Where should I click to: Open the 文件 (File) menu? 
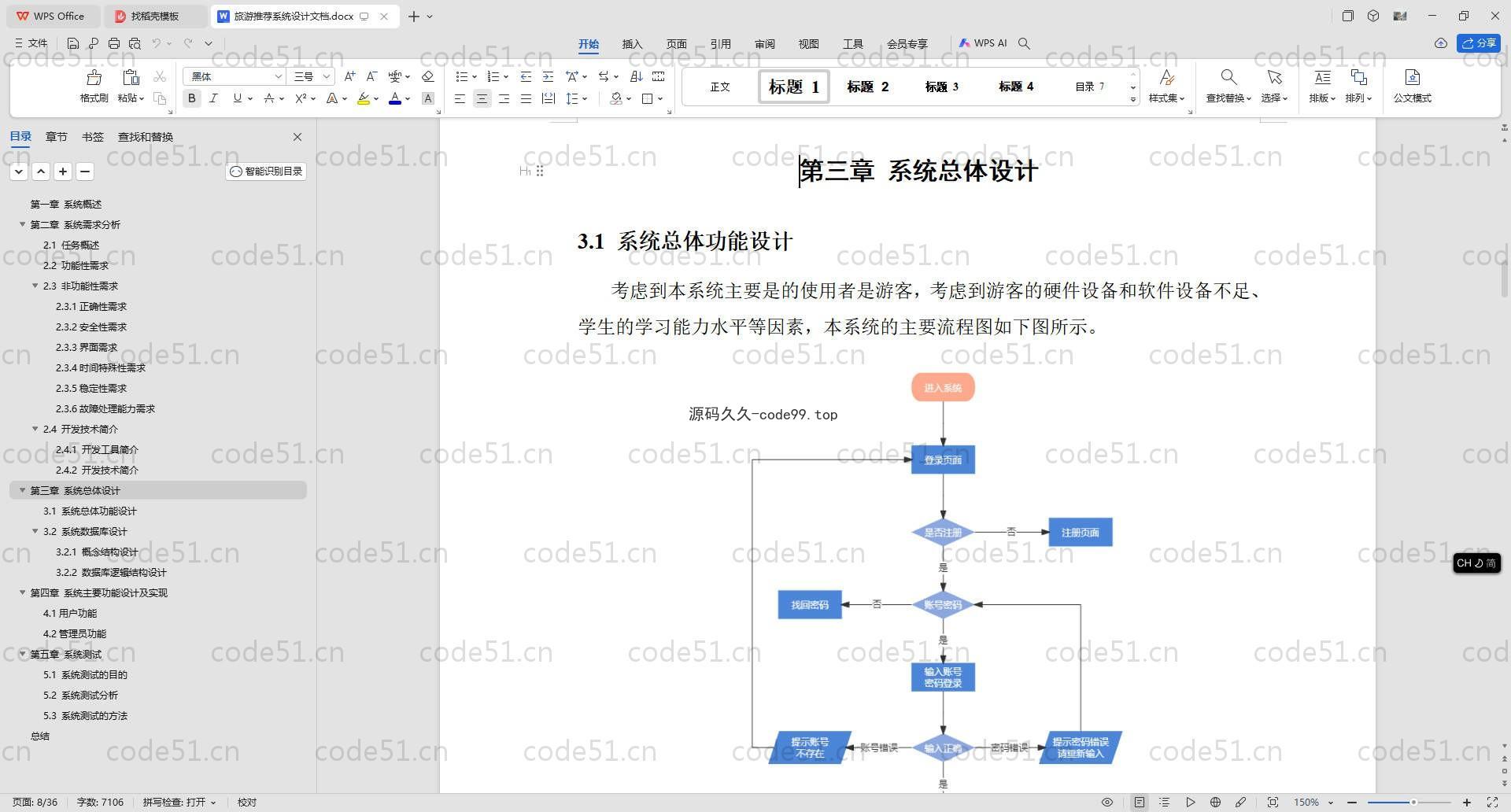coord(31,43)
